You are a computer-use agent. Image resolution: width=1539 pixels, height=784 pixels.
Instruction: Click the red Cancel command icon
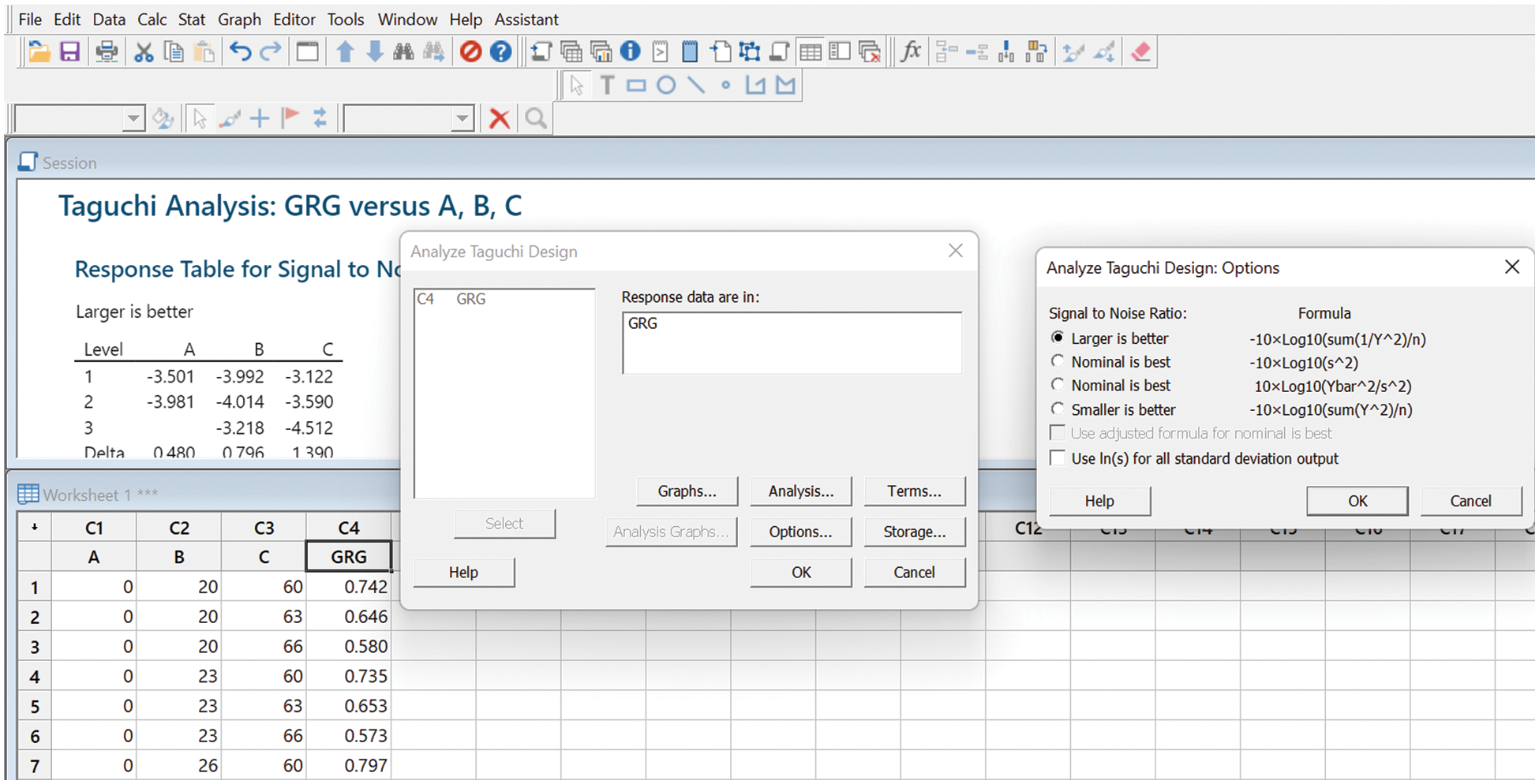click(x=470, y=52)
